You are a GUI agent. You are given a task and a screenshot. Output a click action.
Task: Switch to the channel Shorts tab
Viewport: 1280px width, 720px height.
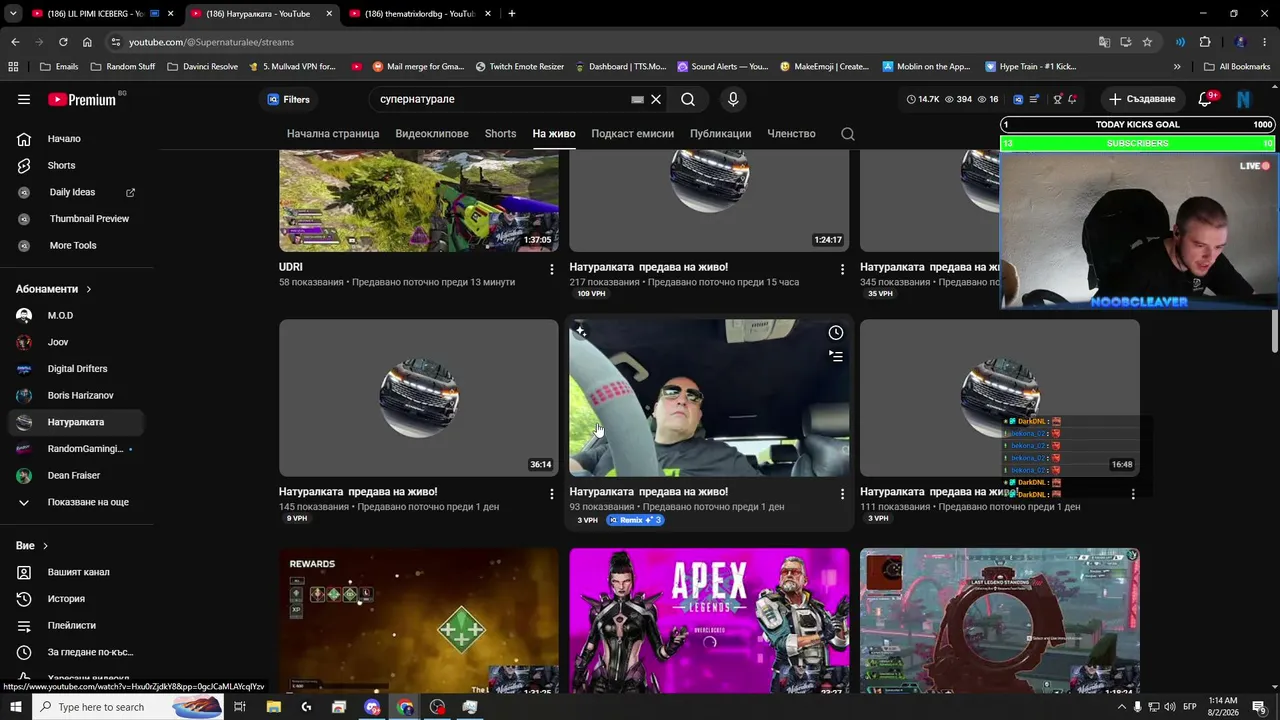(x=501, y=134)
